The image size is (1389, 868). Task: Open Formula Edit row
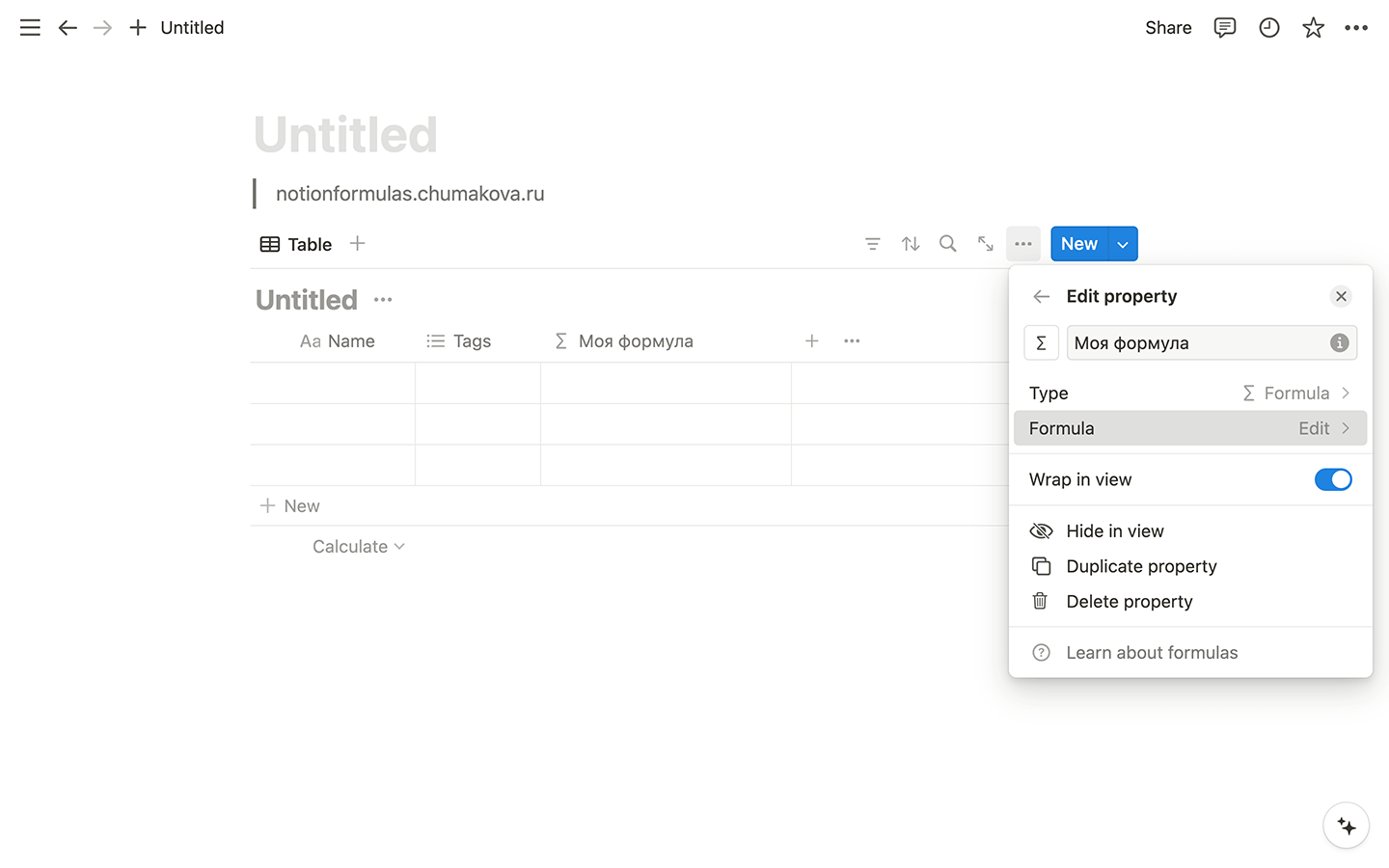pos(1190,428)
